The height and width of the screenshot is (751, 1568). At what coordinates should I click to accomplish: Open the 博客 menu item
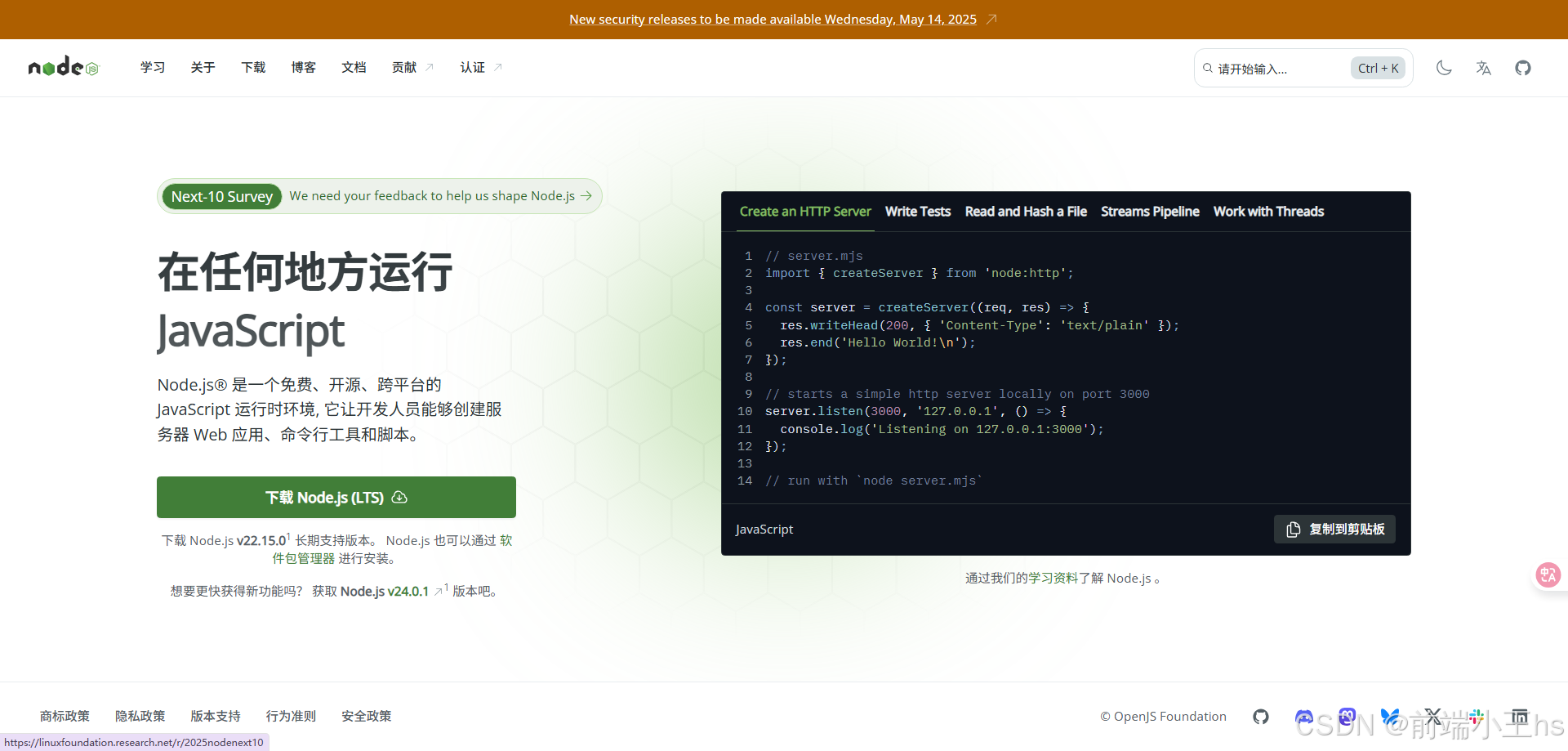tap(304, 67)
